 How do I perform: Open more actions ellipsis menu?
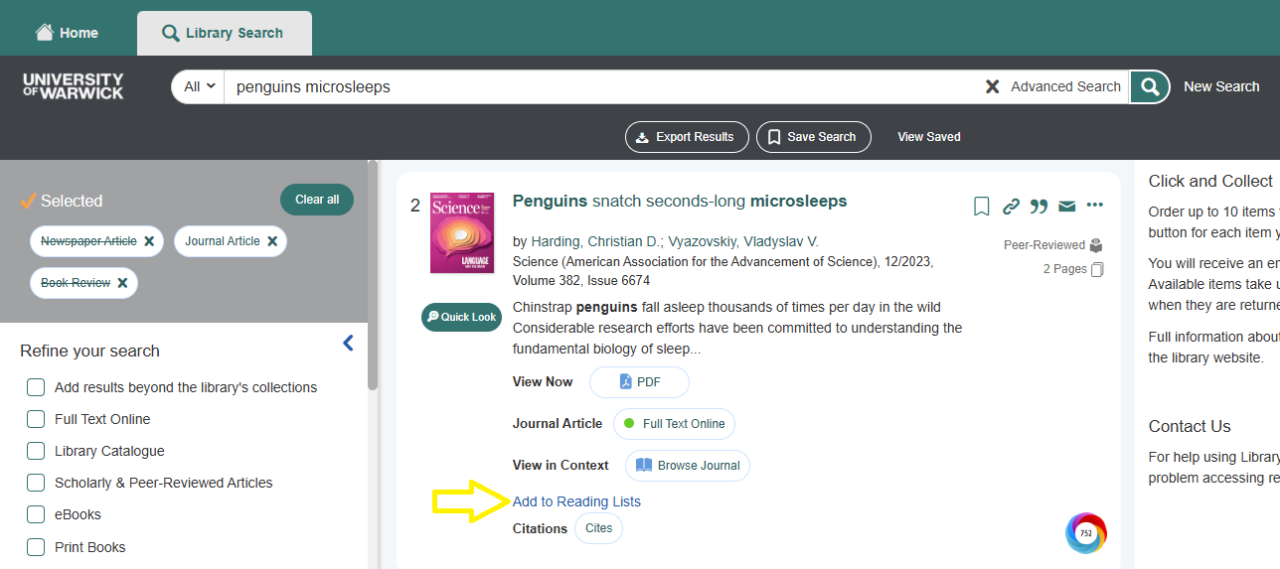[1095, 205]
